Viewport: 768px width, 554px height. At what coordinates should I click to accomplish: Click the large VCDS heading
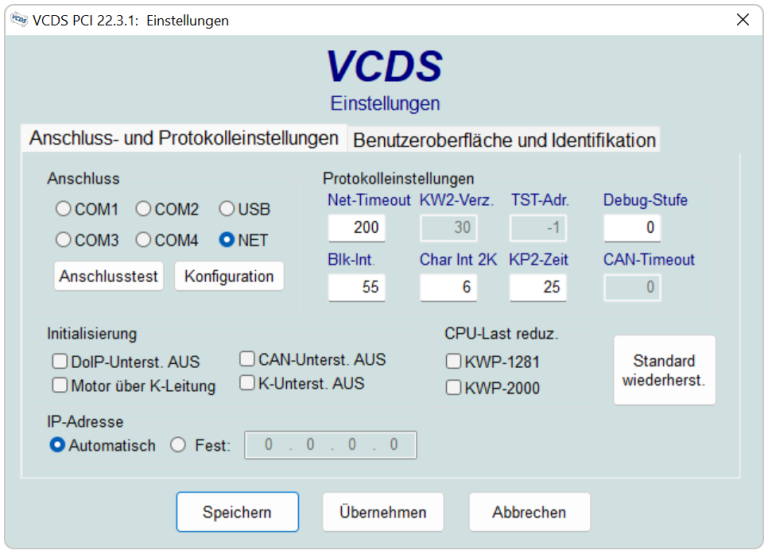(x=384, y=66)
